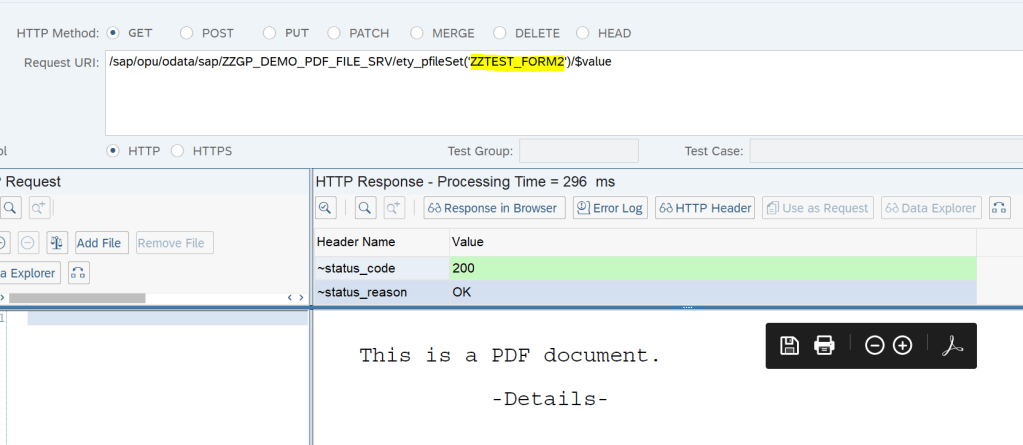Click the Test Case input field

point(886,151)
